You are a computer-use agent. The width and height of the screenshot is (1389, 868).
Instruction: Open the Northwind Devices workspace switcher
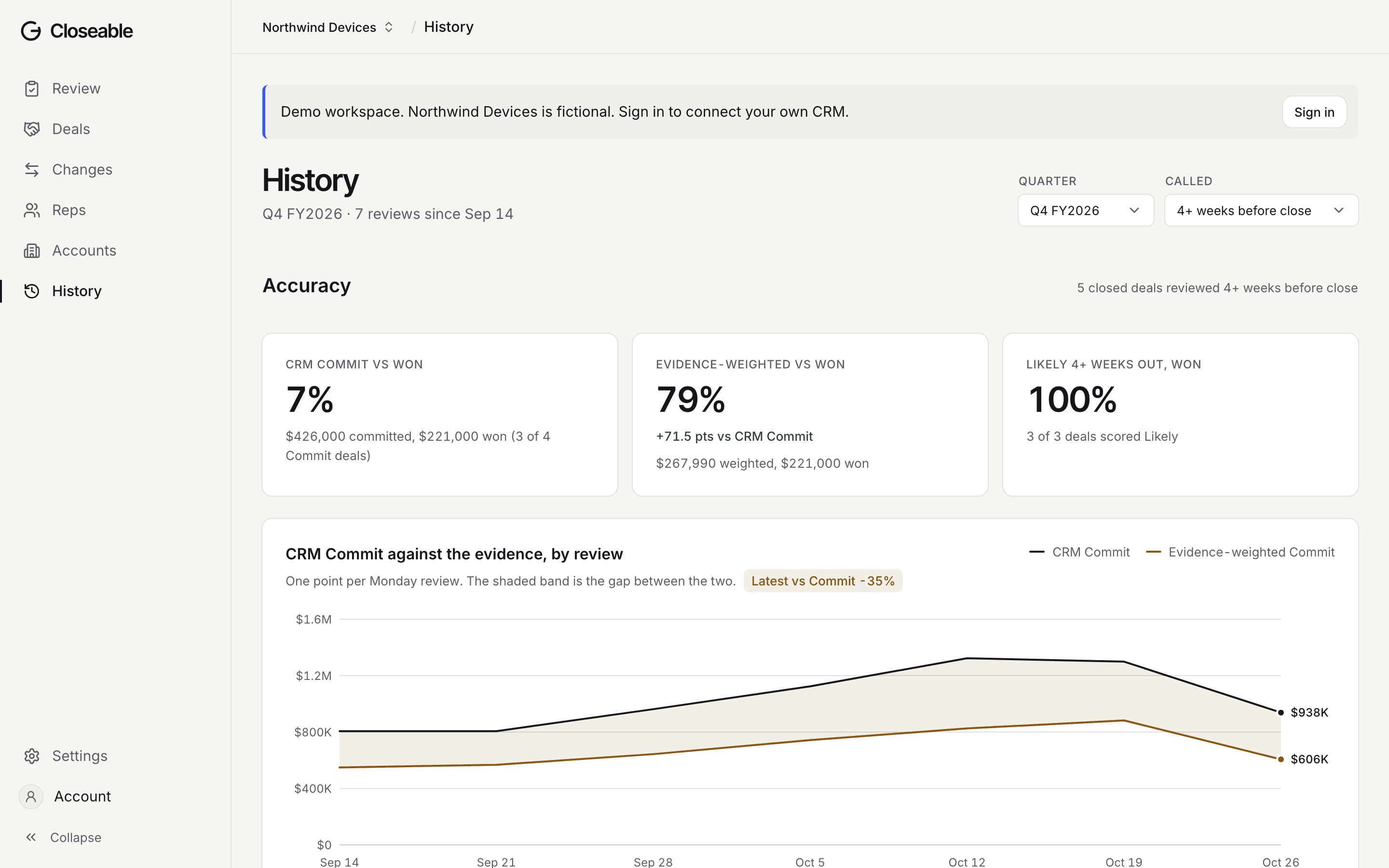(328, 27)
